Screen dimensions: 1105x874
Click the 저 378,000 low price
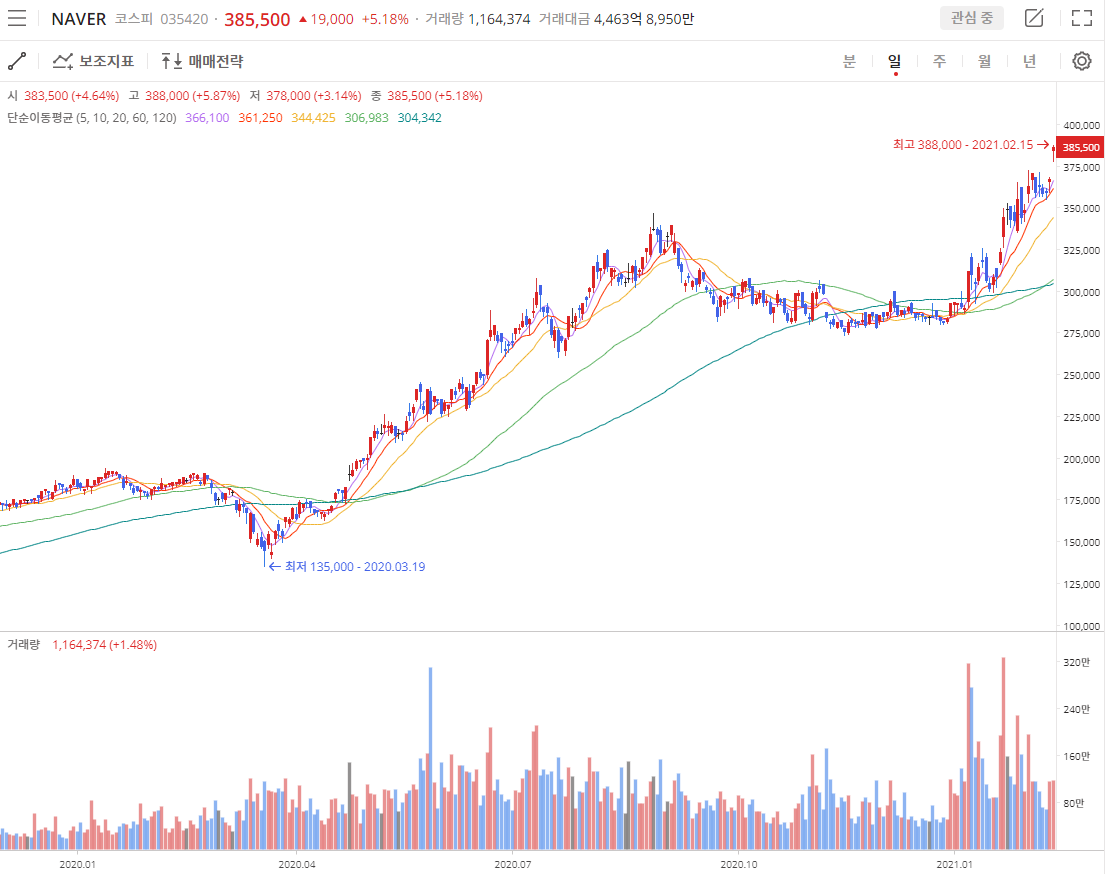tap(305, 96)
